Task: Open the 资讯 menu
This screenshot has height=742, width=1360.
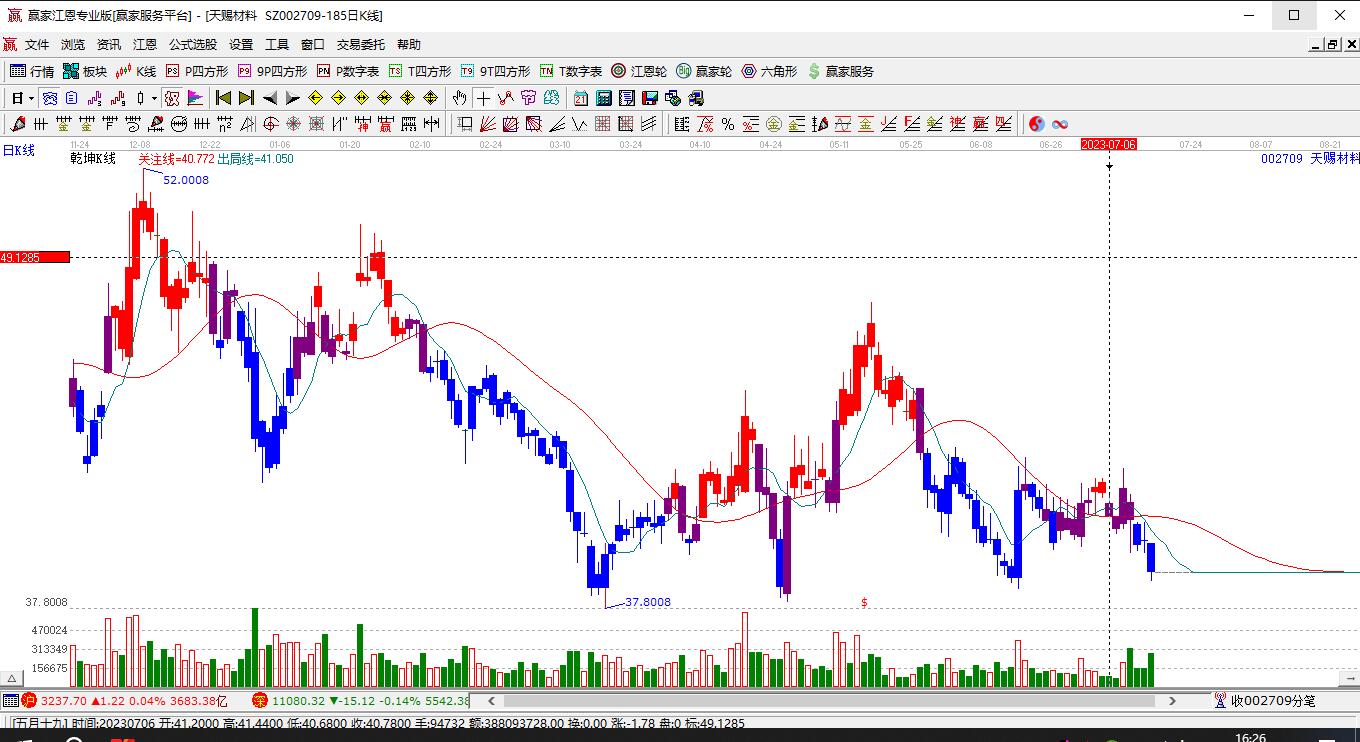Action: point(109,44)
